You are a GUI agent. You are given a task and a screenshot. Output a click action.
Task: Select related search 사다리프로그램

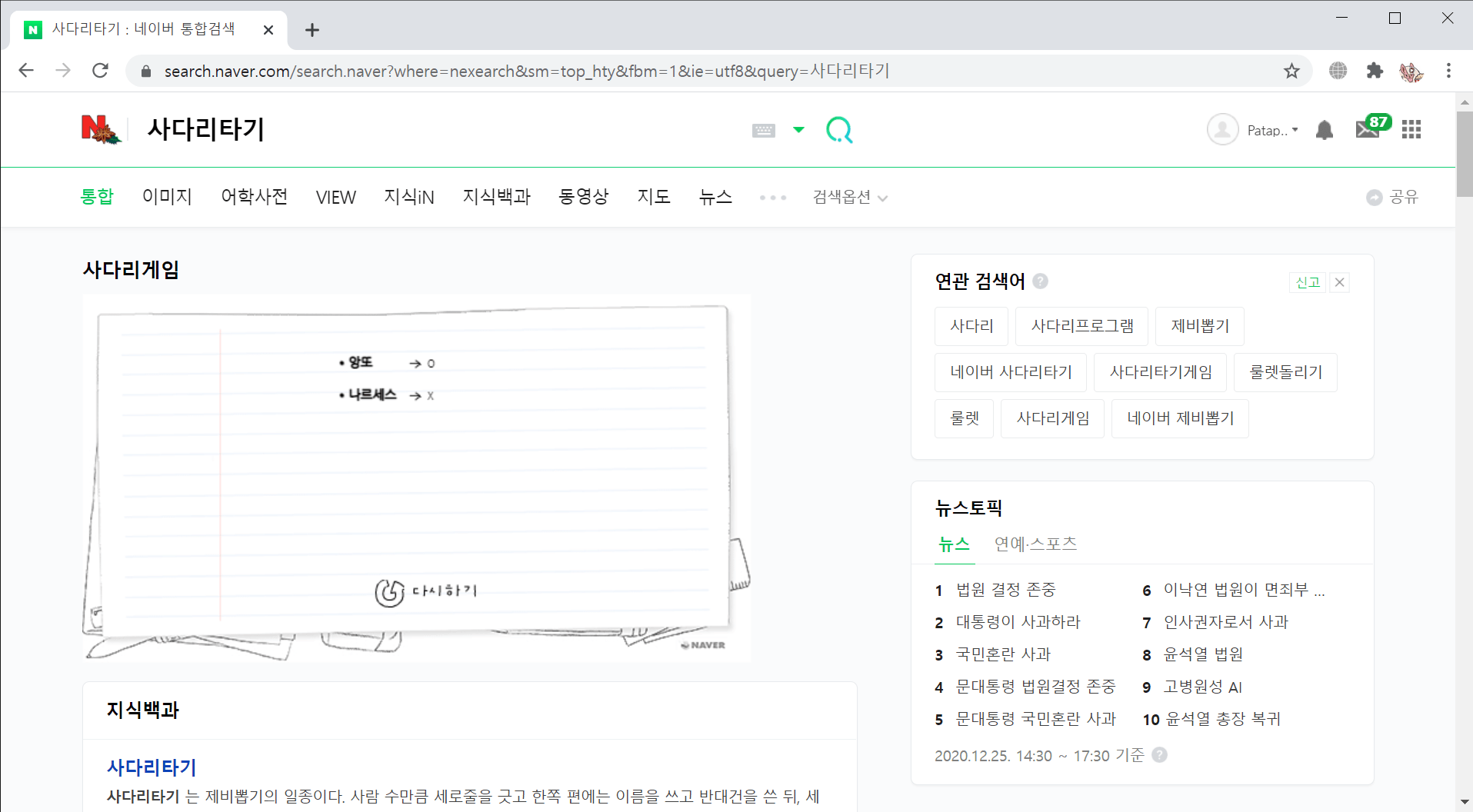[x=1082, y=326]
